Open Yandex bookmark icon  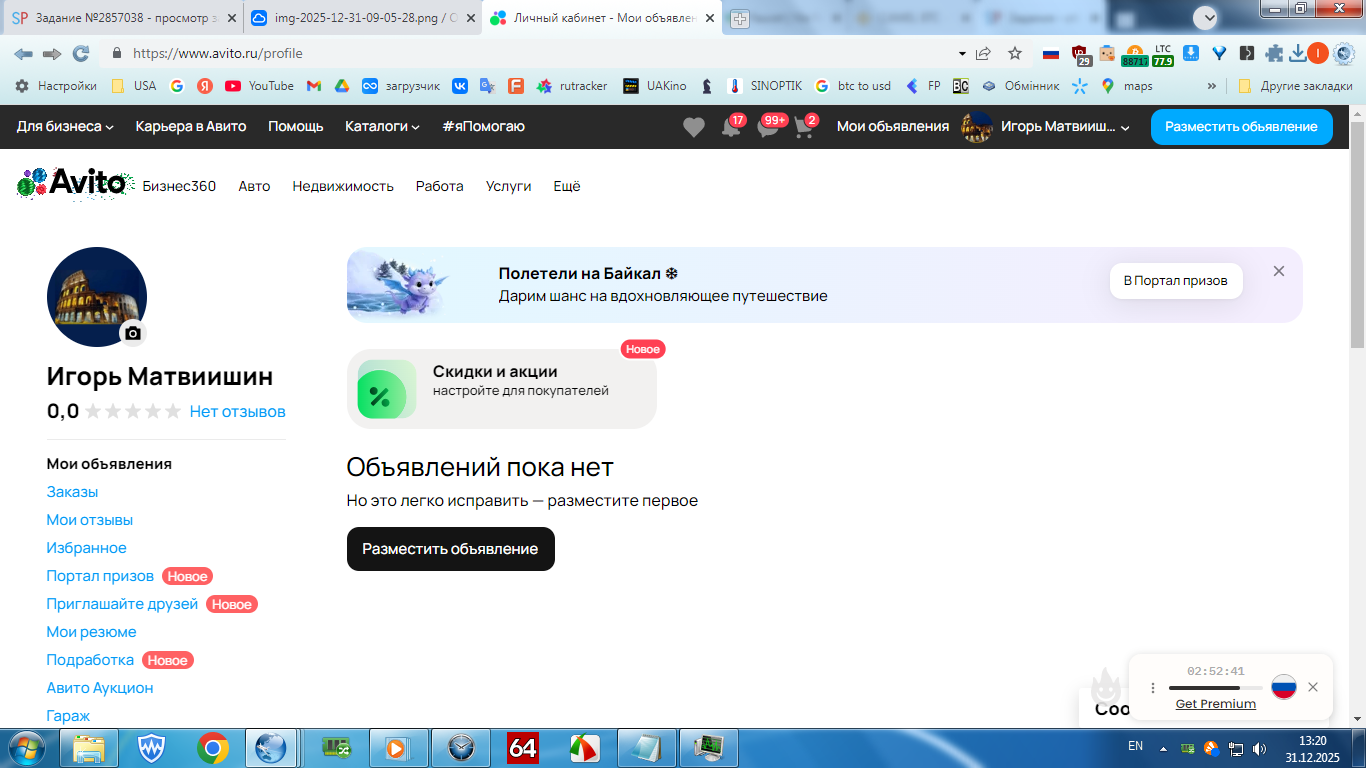204,86
